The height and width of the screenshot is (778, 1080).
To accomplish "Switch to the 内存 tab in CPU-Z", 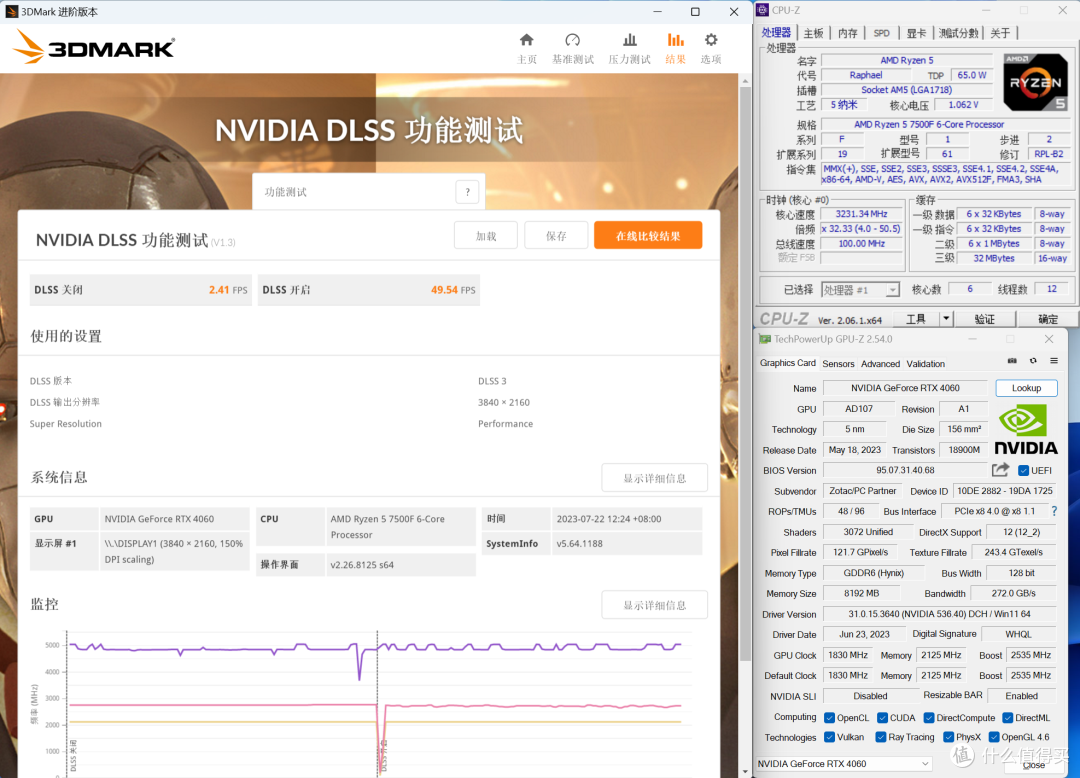I will click(848, 33).
